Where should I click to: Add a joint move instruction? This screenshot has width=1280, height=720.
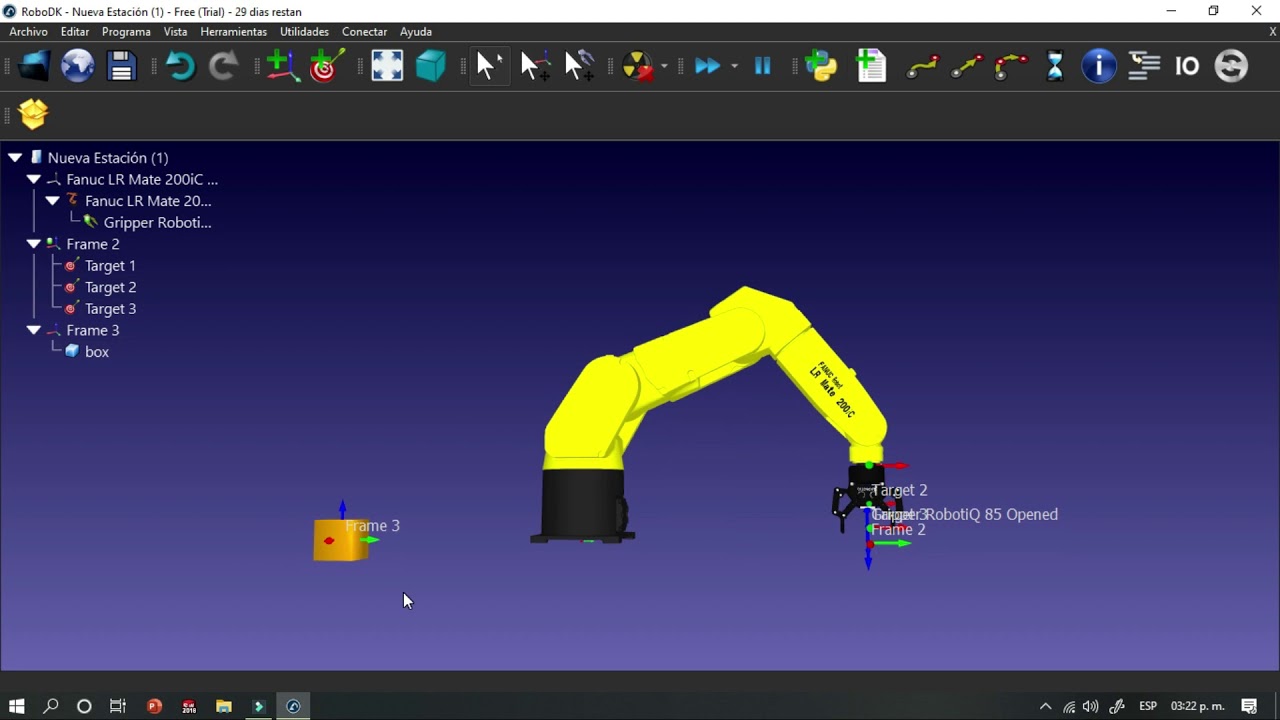pyautogui.click(x=922, y=67)
